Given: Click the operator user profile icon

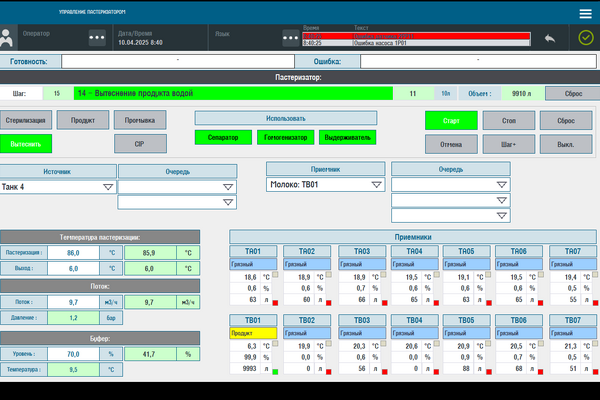Looking at the screenshot, I should click(x=7, y=38).
